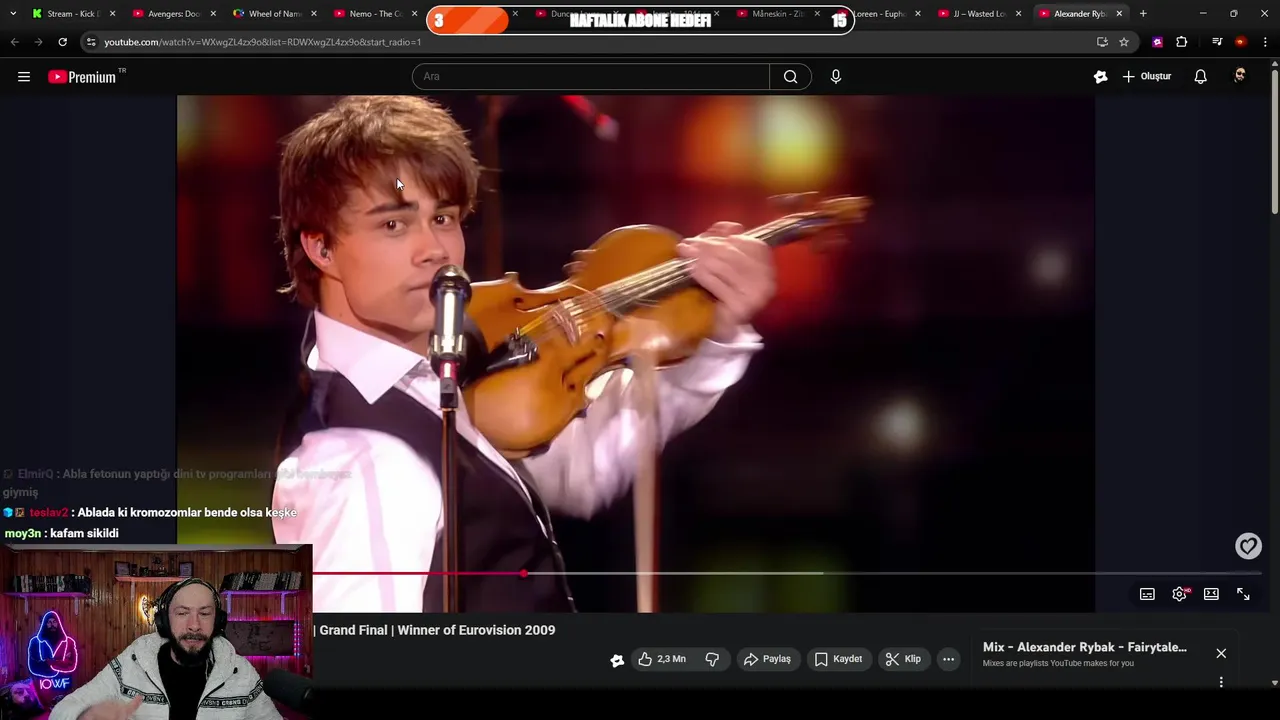This screenshot has height=720, width=1280.
Task: Go back to the previous page
Action: (x=14, y=42)
